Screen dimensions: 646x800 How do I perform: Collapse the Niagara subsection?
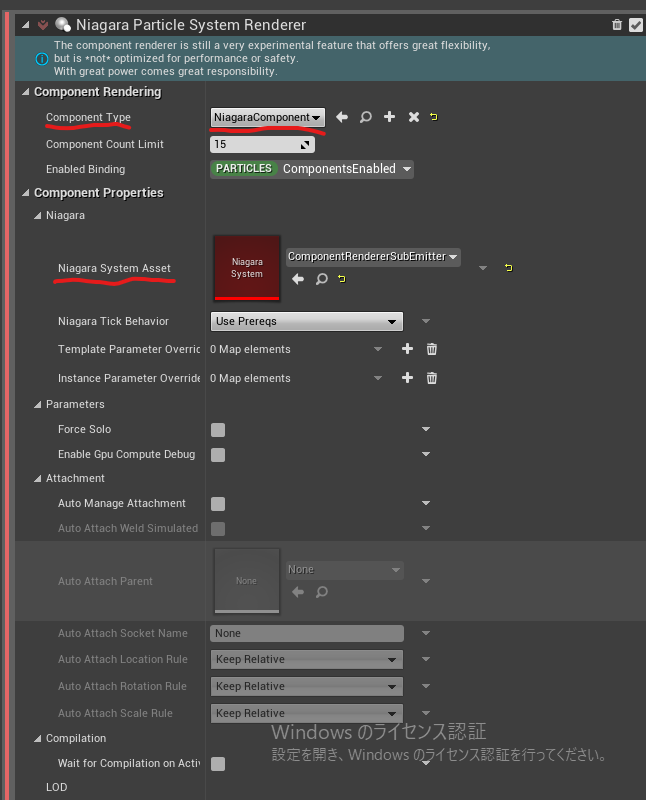[x=37, y=216]
